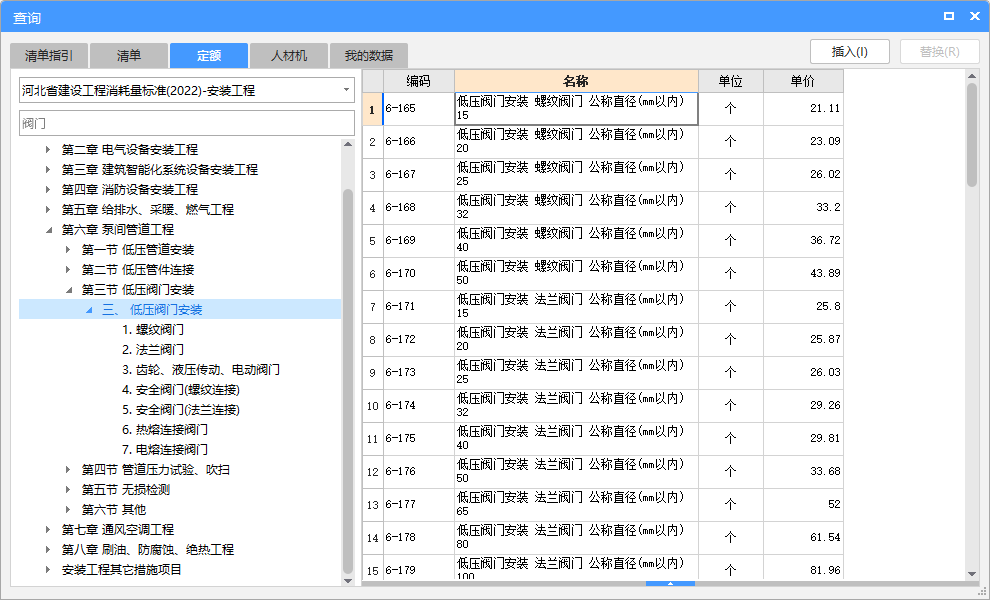
Task: Select 5. 安全阀门(法兰连接)
Action: 181,410
